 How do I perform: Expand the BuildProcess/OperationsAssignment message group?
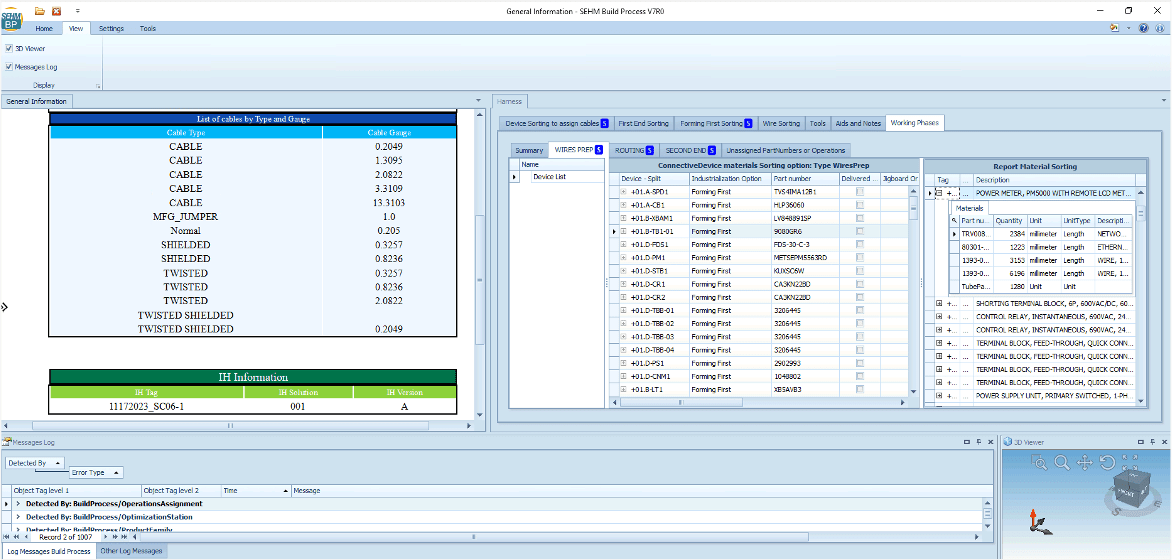(x=18, y=504)
